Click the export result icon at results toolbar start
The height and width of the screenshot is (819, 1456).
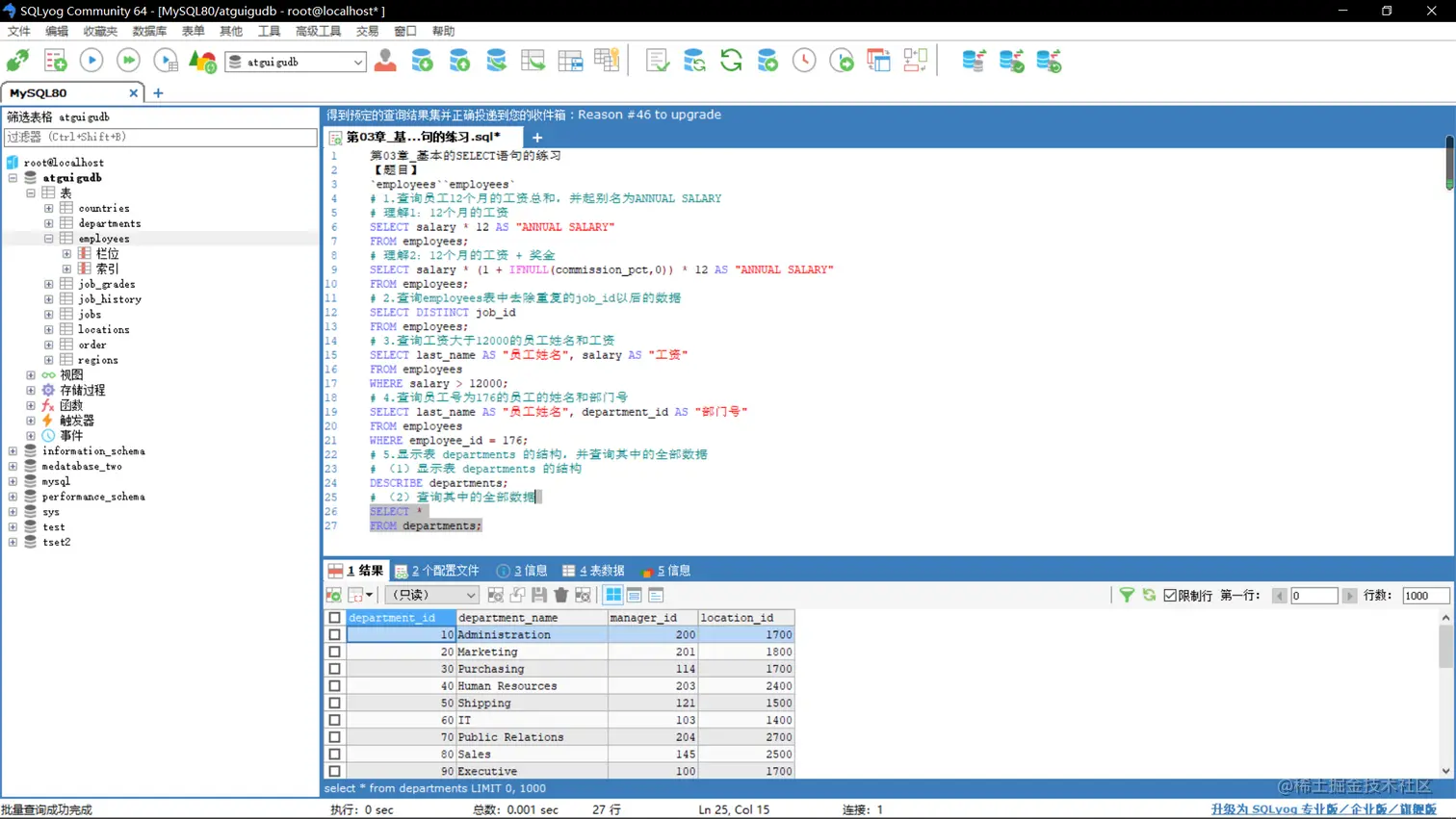point(334,596)
